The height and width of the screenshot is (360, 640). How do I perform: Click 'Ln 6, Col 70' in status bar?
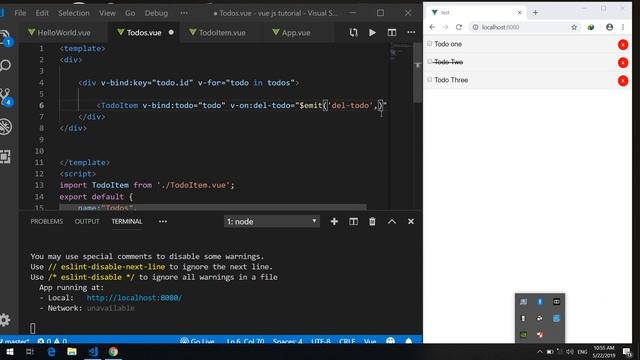pos(245,341)
